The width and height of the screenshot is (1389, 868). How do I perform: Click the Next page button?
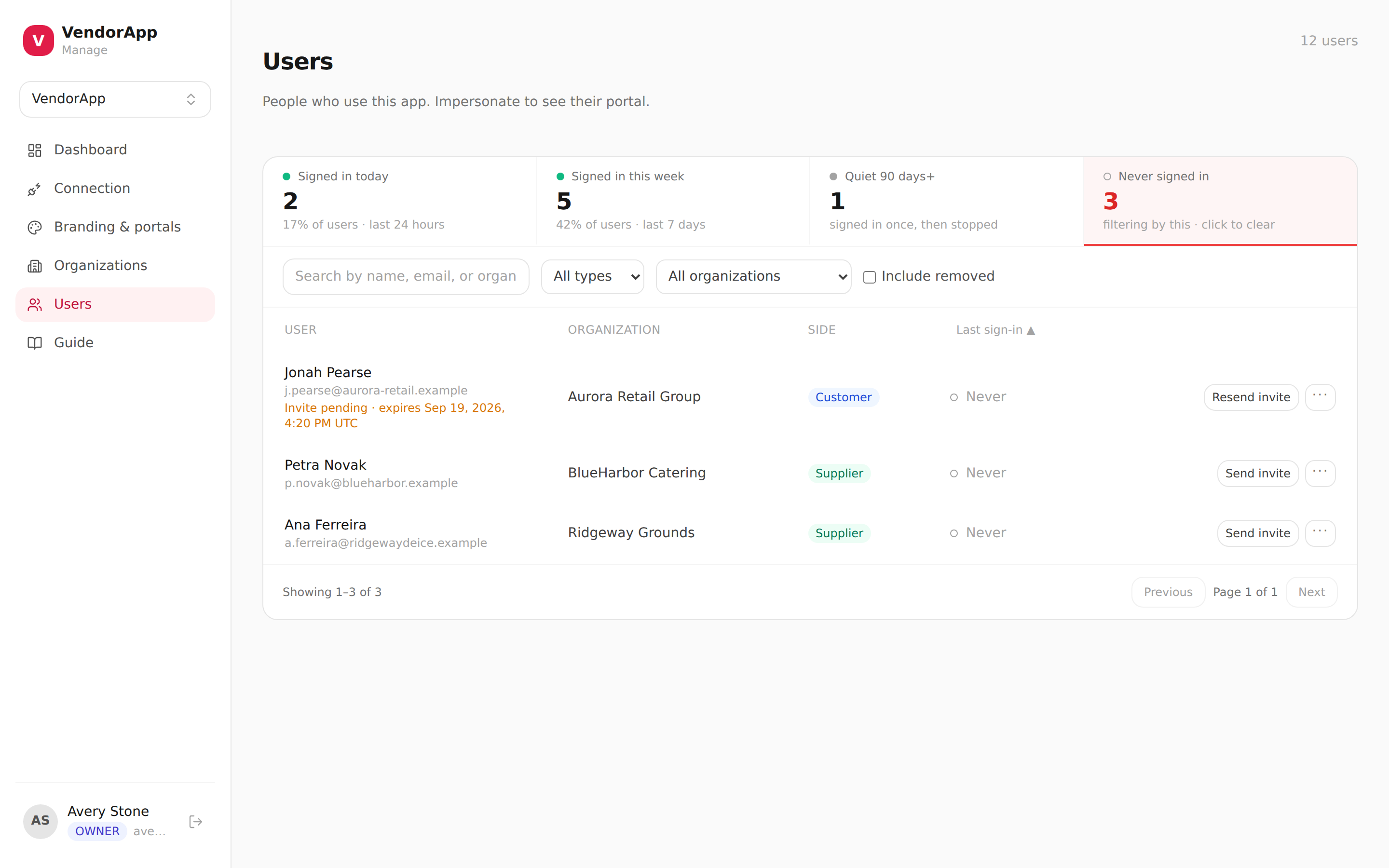[1311, 592]
